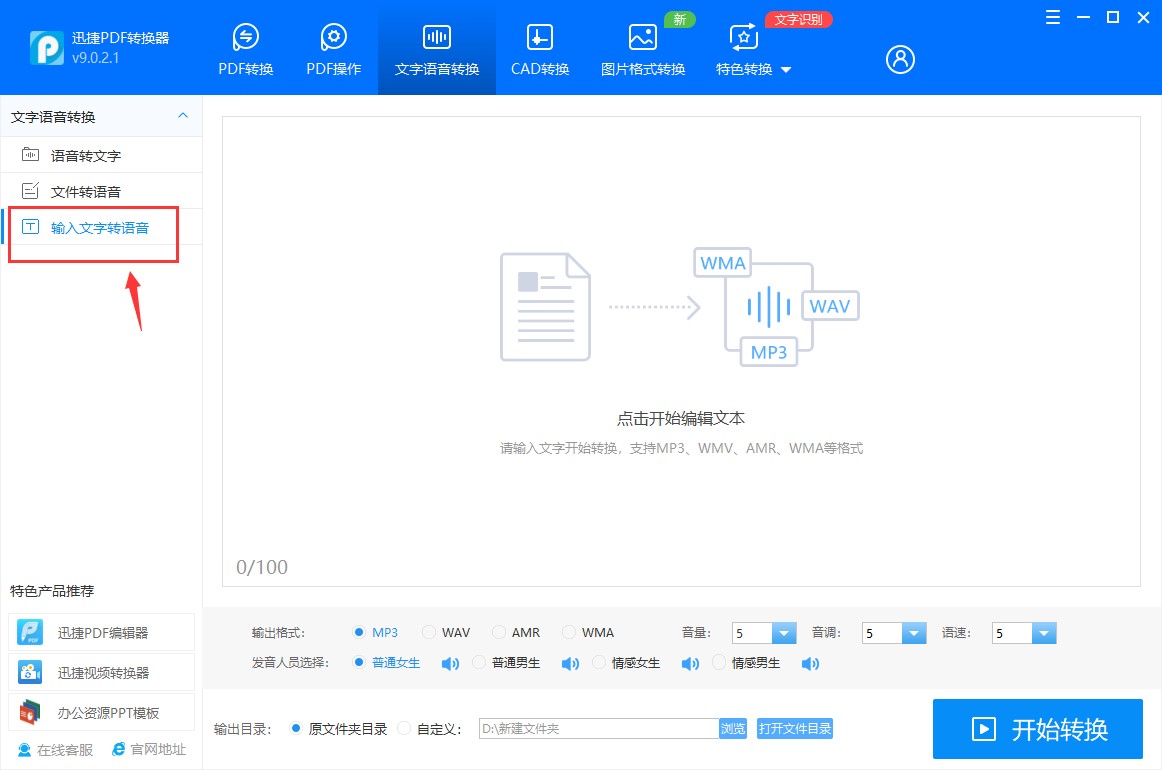The width and height of the screenshot is (1162, 770).
Task: Preview the 普通女生 voice with speaker icon
Action: pos(450,662)
